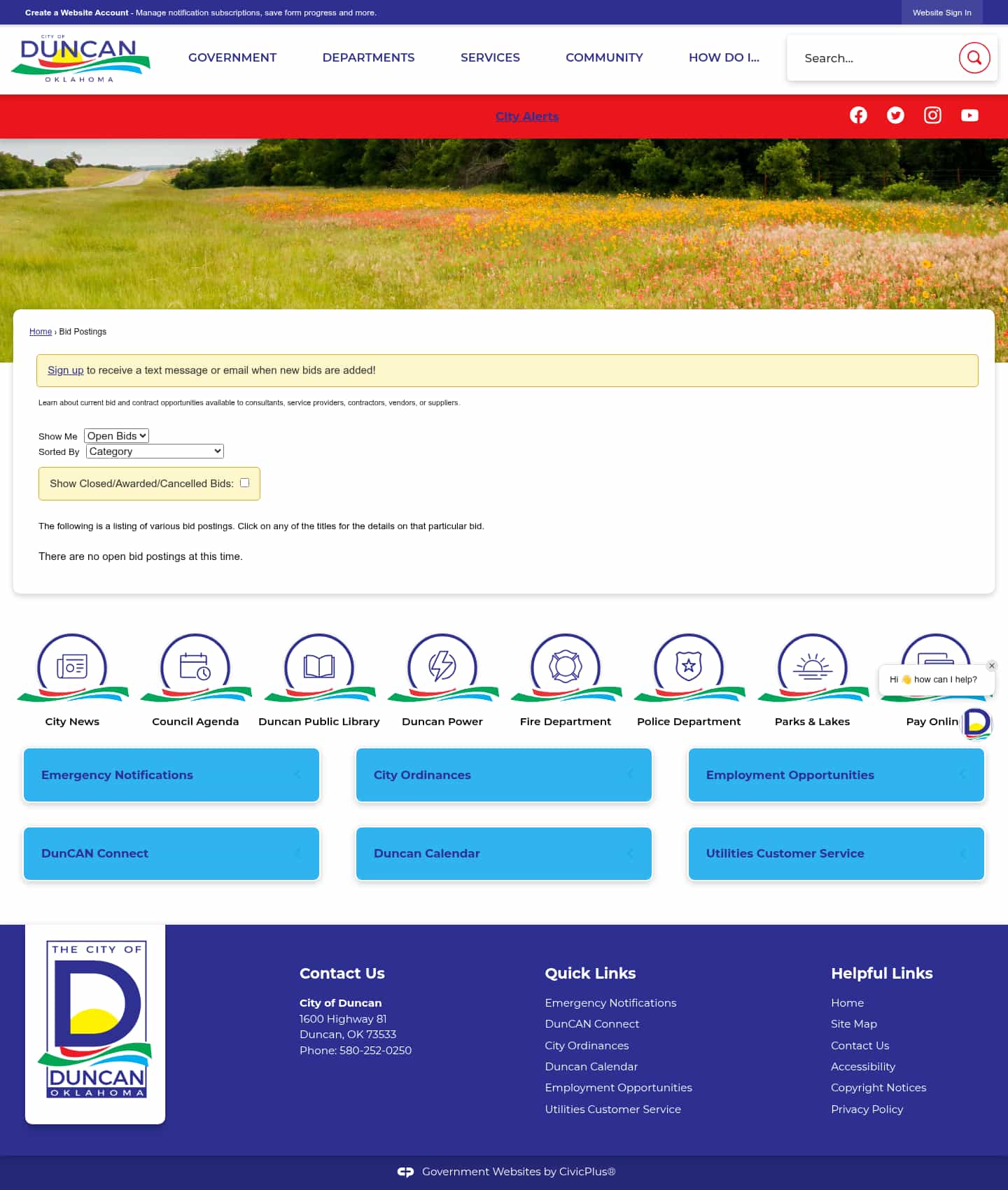The height and width of the screenshot is (1190, 1008).
Task: Click Website Sign In button
Action: pyautogui.click(x=941, y=13)
